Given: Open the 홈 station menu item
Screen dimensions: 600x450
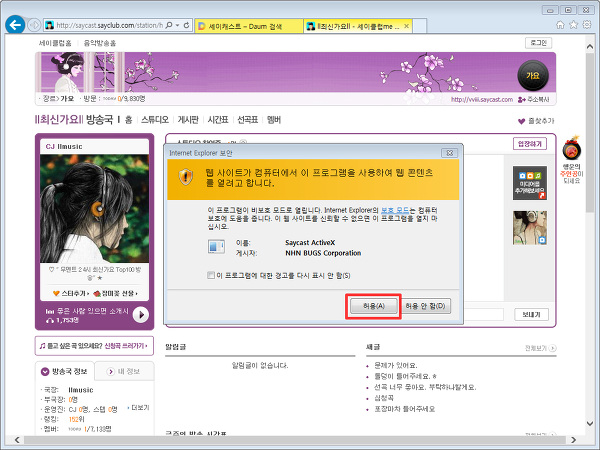Looking at the screenshot, I should pos(129,120).
